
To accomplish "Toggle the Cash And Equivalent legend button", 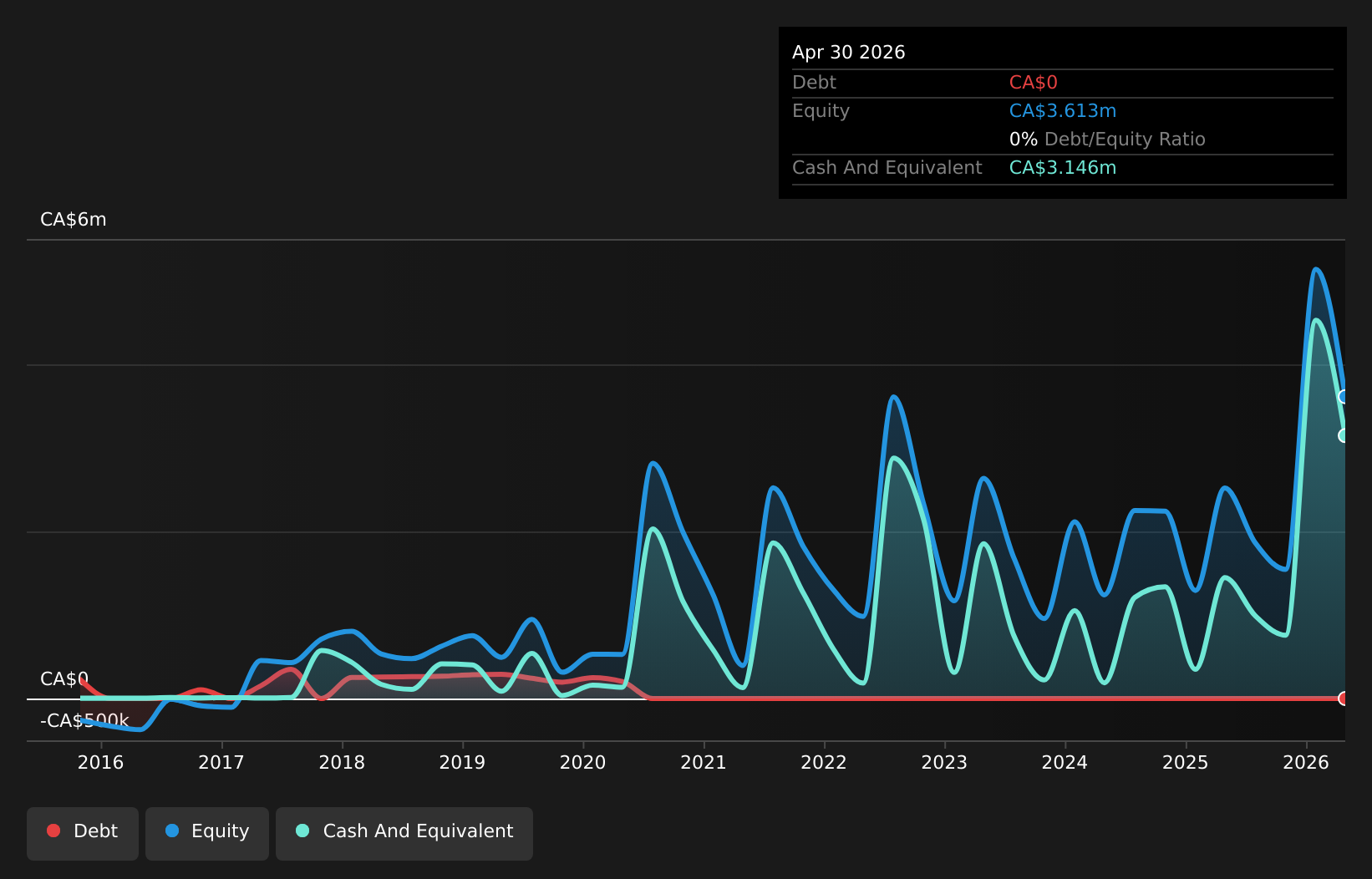I will [x=404, y=833].
